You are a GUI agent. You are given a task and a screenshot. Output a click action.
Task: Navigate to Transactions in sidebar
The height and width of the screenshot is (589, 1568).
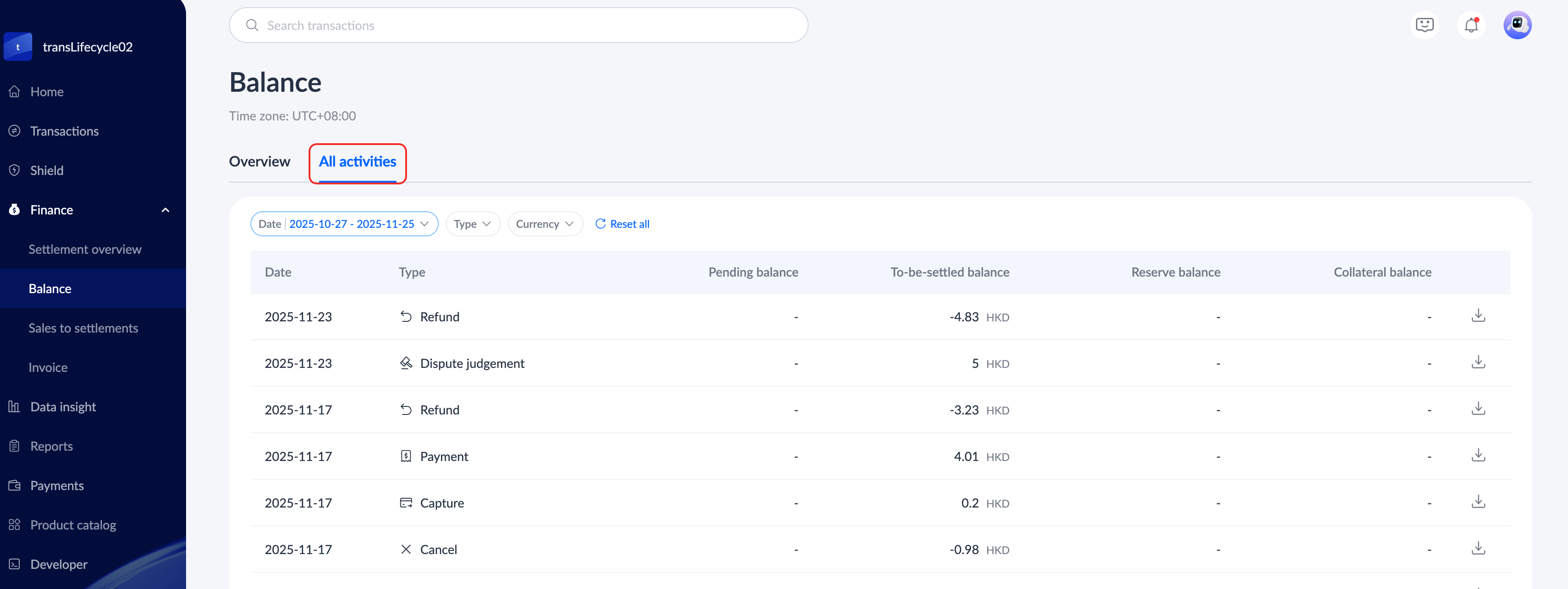coord(64,131)
